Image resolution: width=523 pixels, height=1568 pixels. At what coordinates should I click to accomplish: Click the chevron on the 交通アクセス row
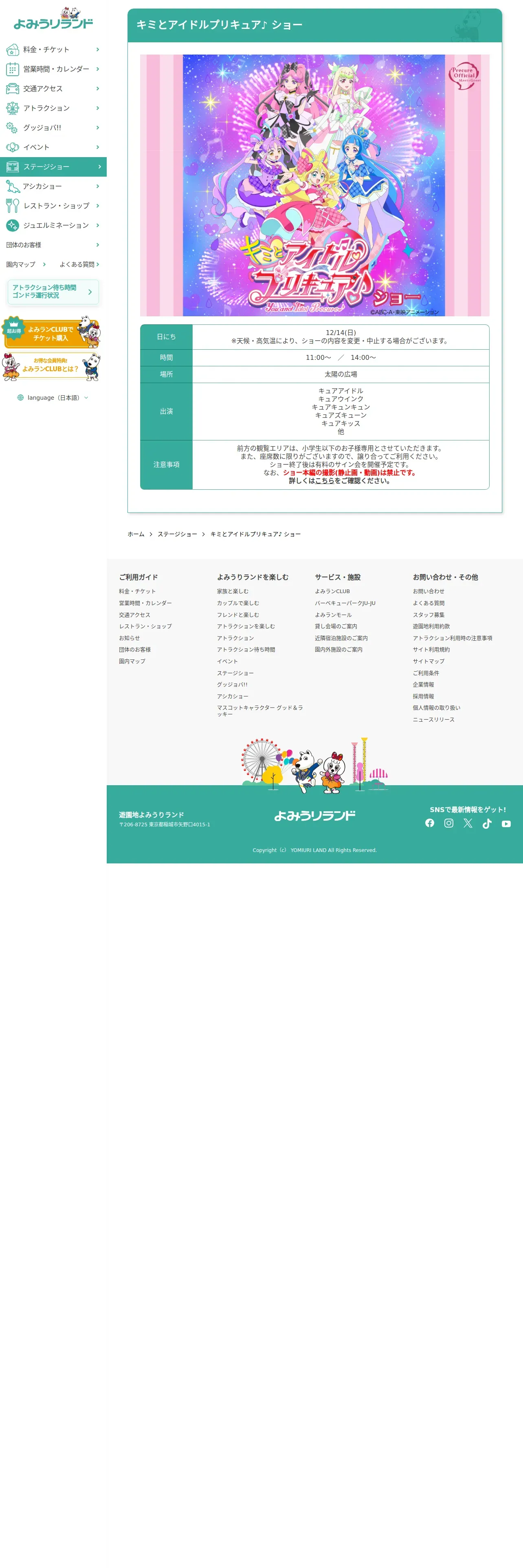[x=97, y=89]
